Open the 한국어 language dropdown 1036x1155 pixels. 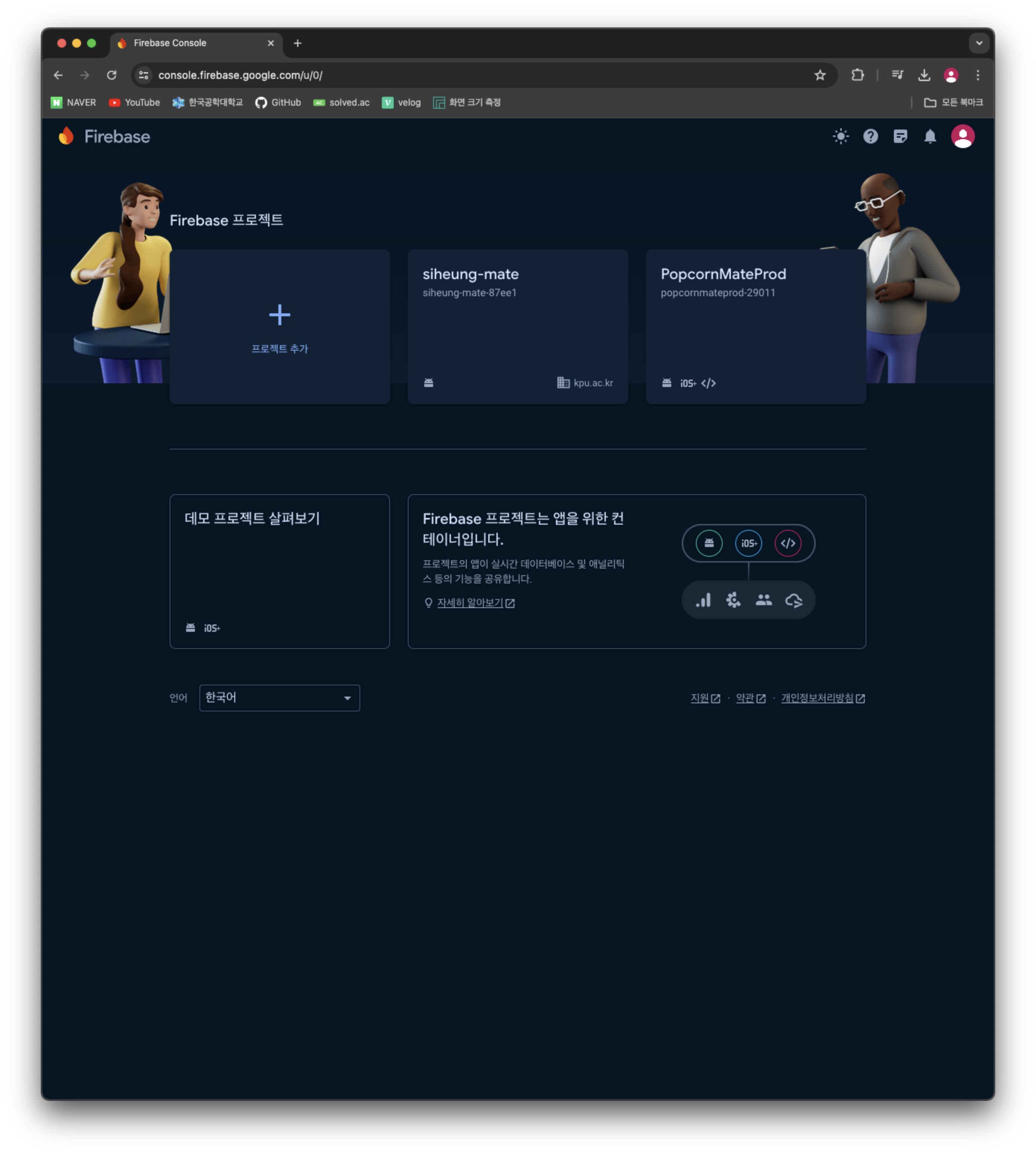coord(279,697)
